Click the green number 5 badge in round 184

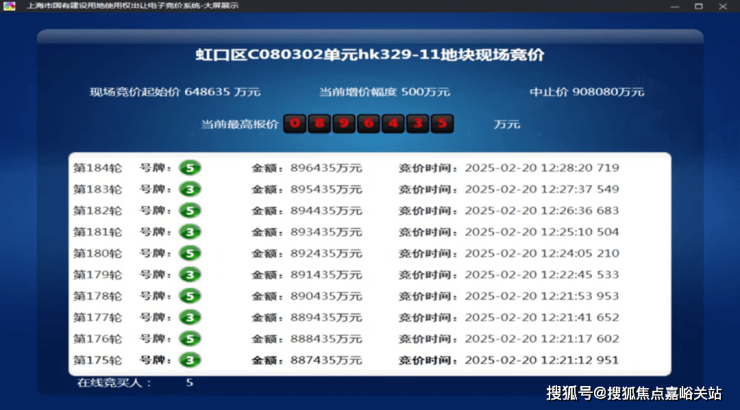point(190,168)
